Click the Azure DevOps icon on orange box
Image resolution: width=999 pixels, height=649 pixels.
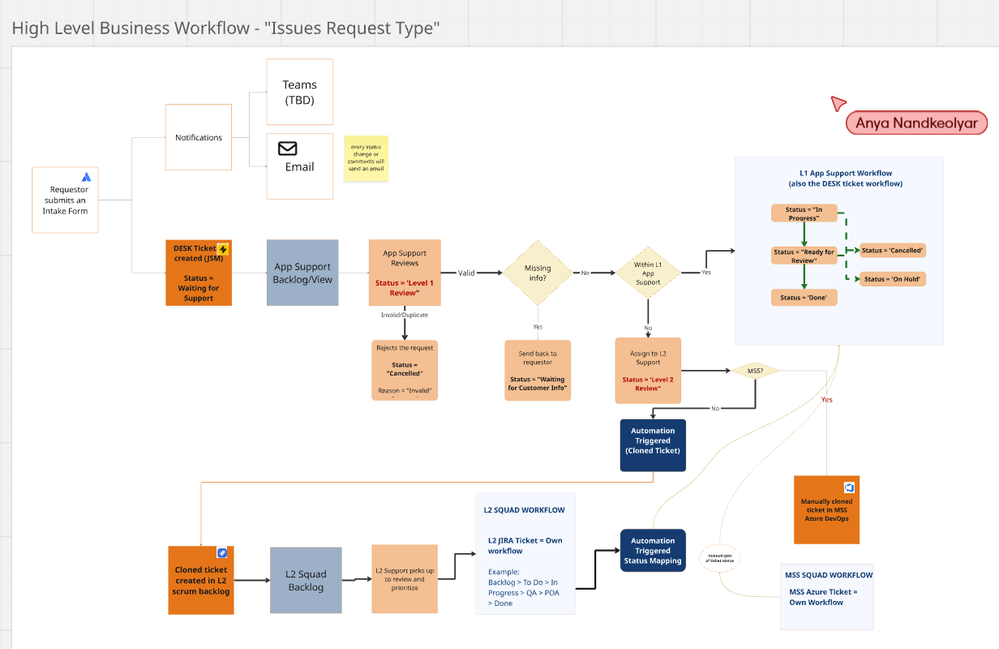849,487
